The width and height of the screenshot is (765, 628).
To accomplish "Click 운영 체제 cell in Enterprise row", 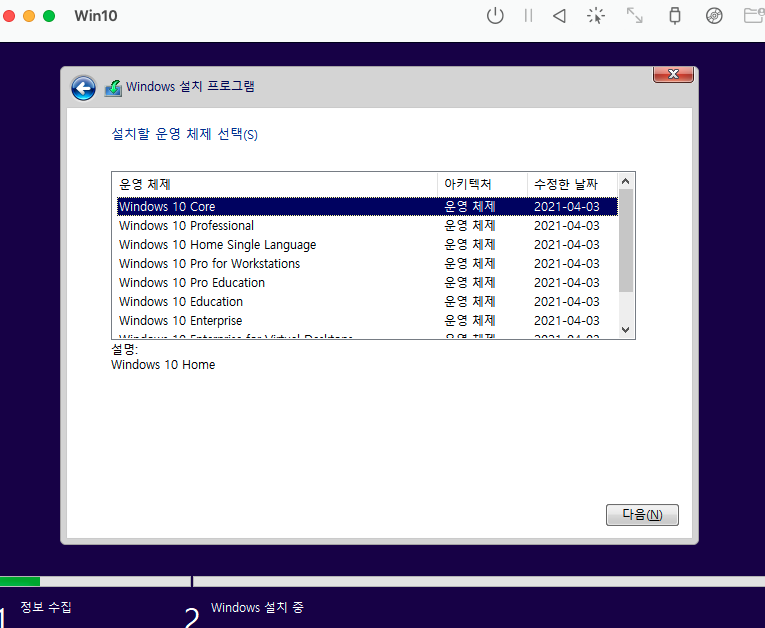I will click(x=469, y=321).
